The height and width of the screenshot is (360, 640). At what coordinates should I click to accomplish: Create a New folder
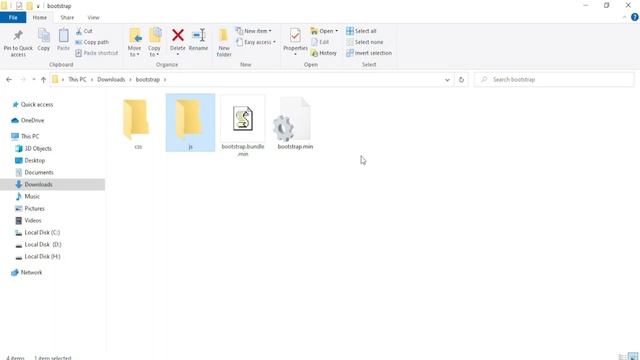click(x=224, y=42)
